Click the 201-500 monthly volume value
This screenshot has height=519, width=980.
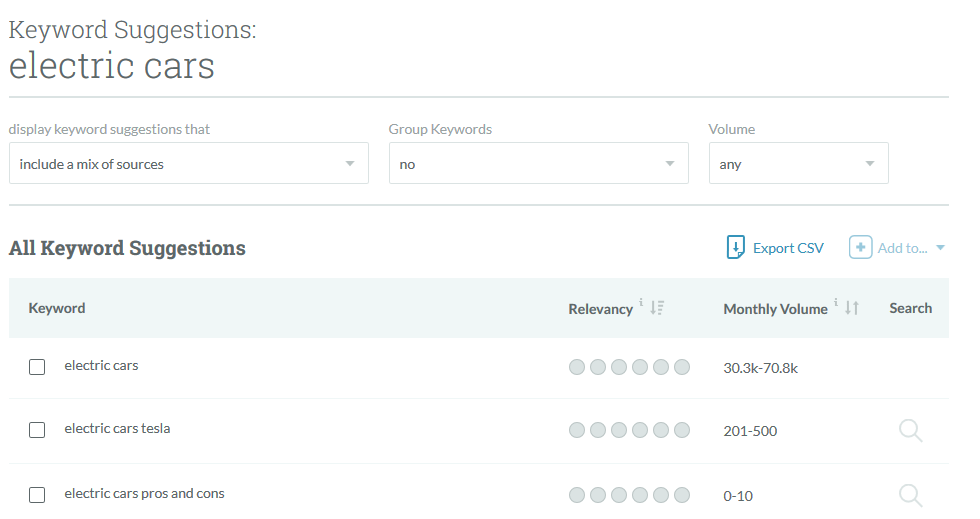pos(750,431)
